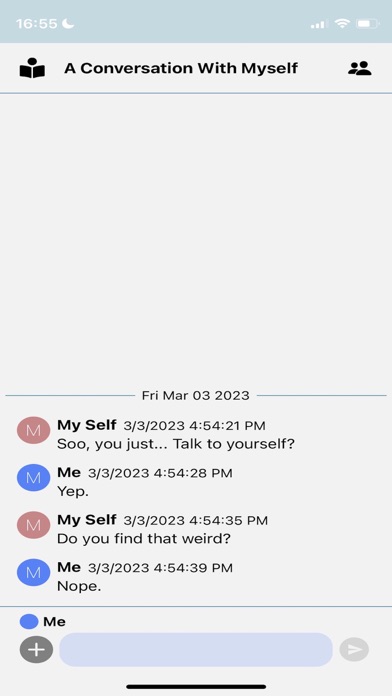This screenshot has height=696, width=392.
Task: Select the 'Yep.' message text
Action: [73, 492]
